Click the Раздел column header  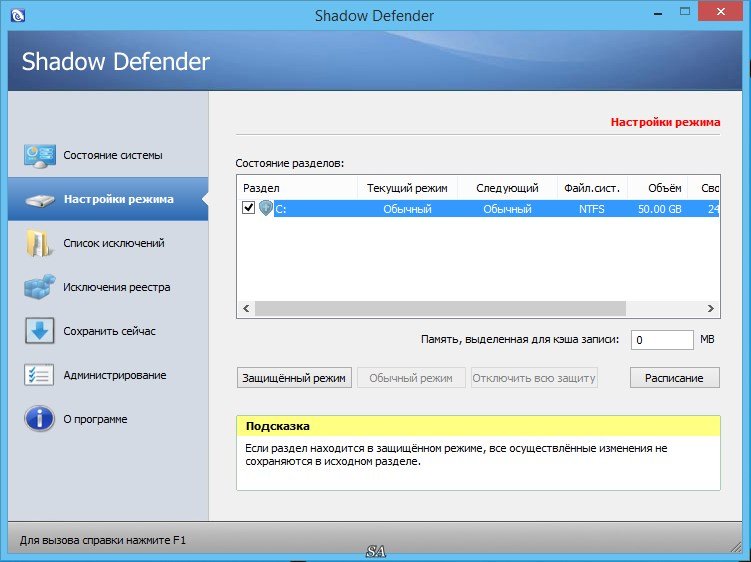297,188
